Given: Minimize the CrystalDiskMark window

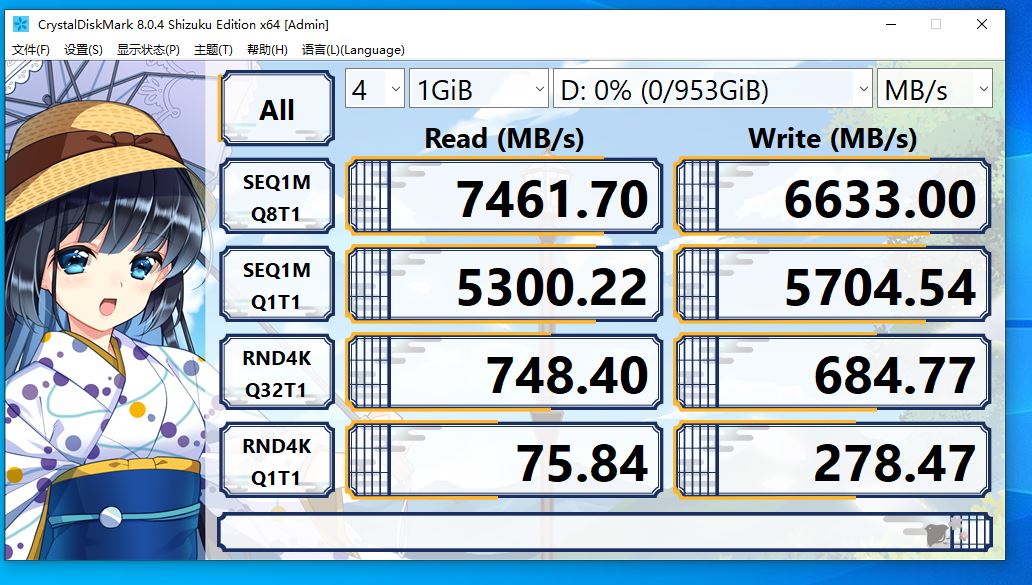Looking at the screenshot, I should (x=891, y=24).
